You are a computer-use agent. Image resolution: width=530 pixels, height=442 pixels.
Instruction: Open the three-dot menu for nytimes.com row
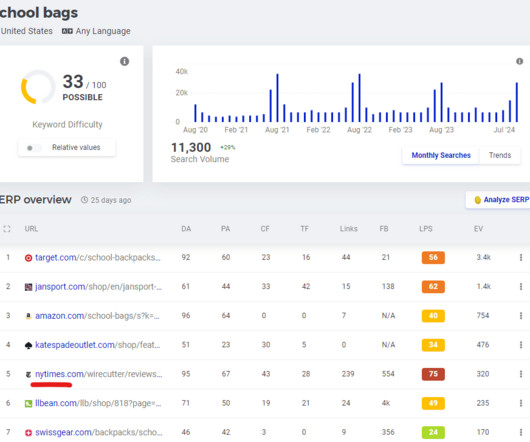tap(521, 374)
